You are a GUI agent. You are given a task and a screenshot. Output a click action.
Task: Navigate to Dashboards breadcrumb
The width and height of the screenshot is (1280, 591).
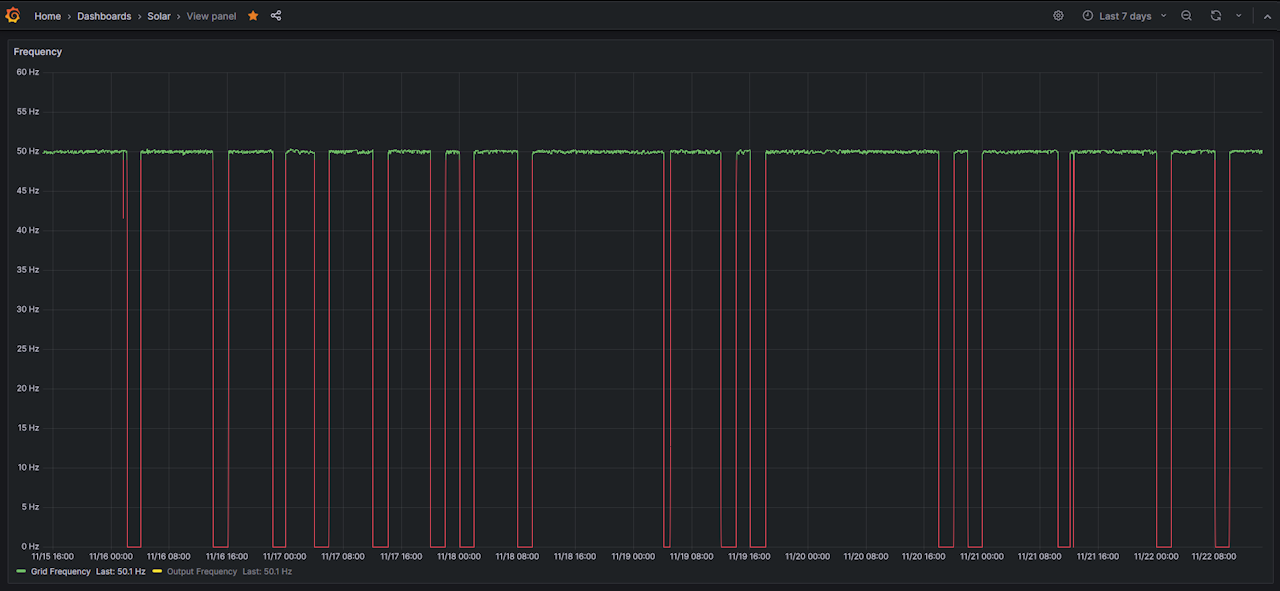coord(104,16)
